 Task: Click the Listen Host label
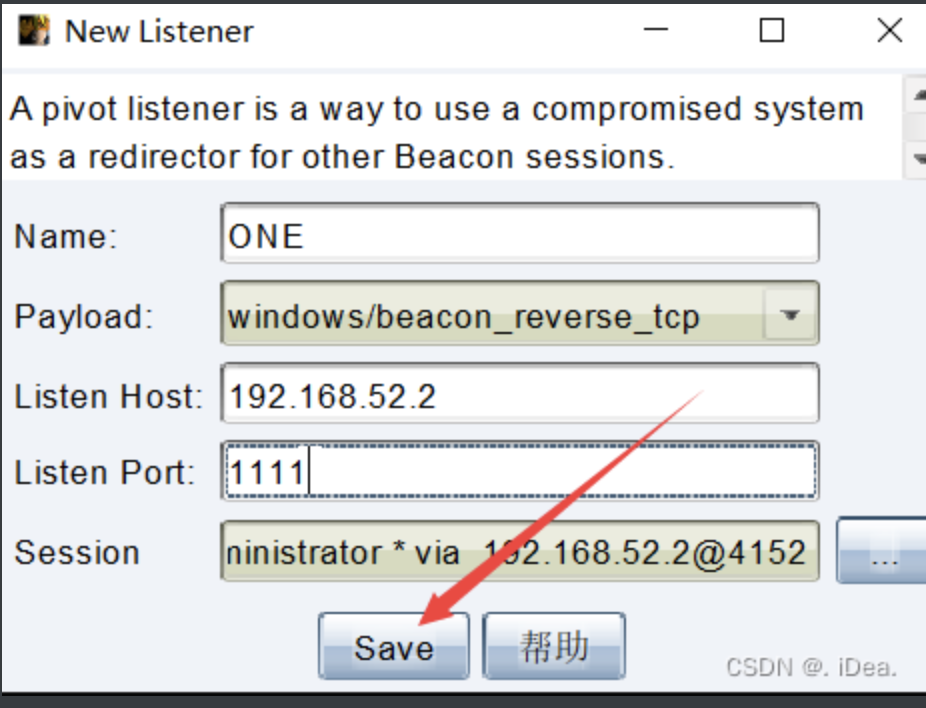coord(108,396)
